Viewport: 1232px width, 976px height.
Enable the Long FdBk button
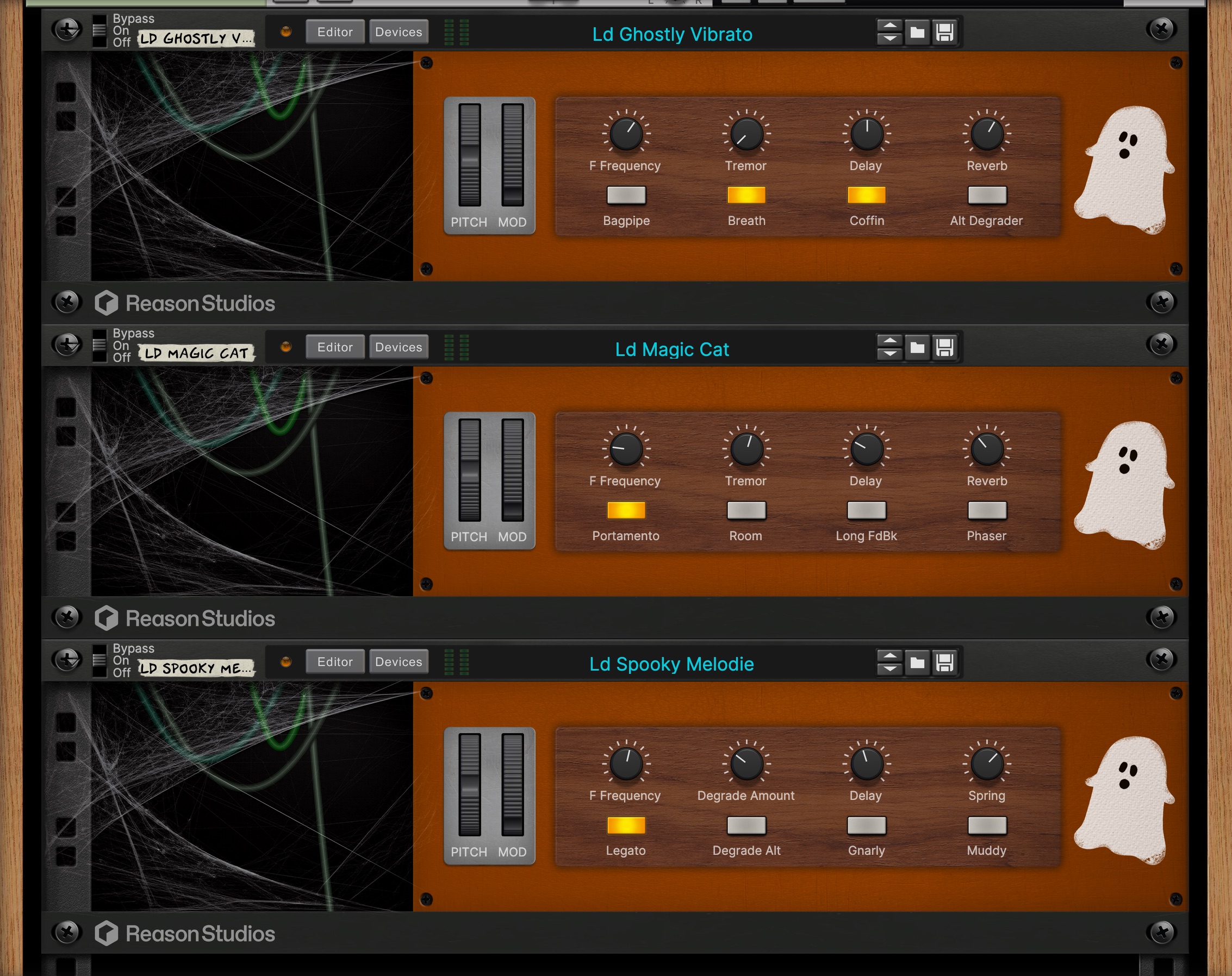pos(867,511)
